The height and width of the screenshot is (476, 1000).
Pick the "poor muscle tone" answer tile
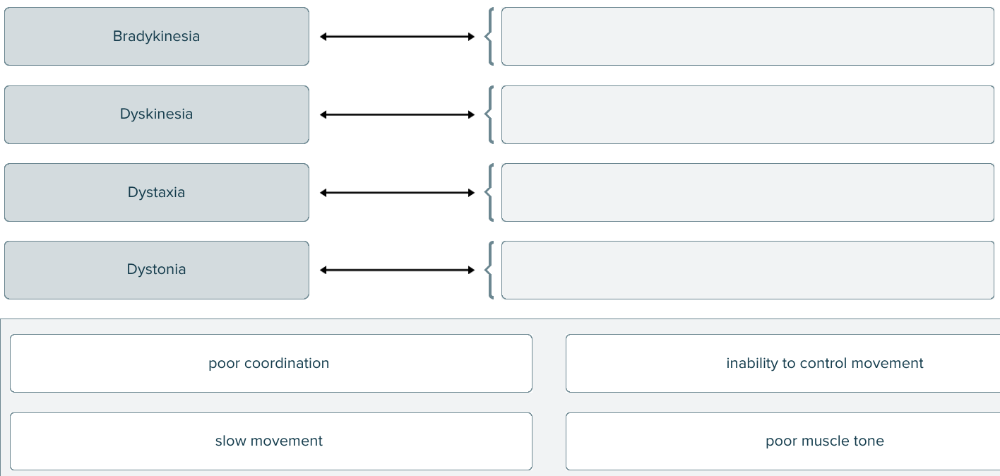(x=783, y=441)
